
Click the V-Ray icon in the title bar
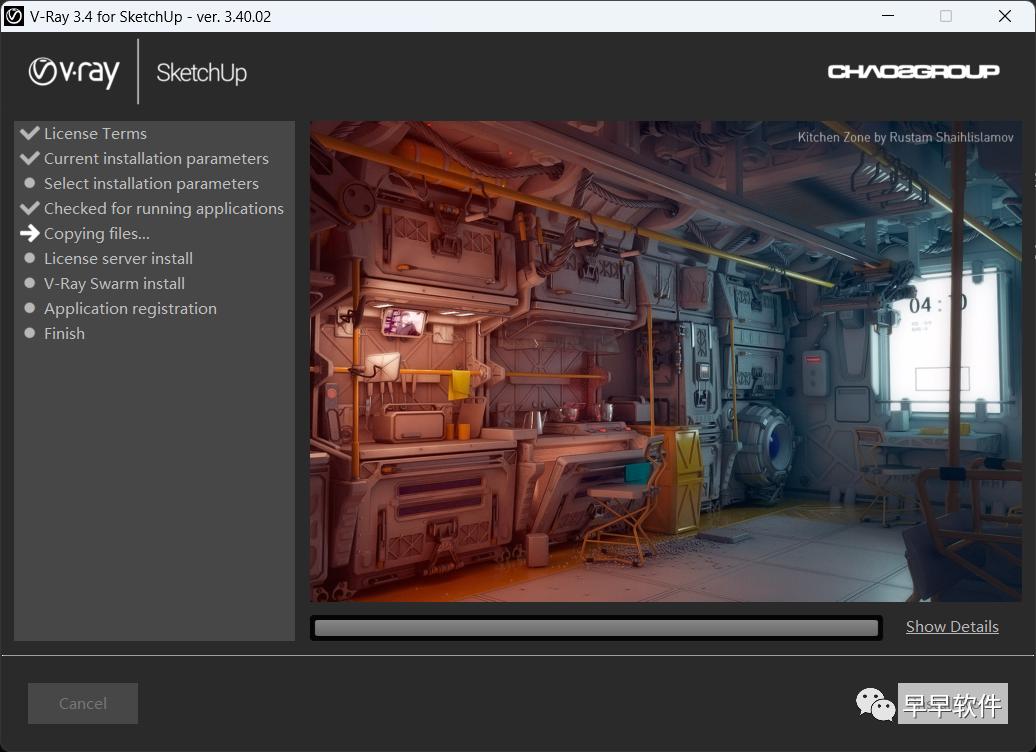pos(14,16)
